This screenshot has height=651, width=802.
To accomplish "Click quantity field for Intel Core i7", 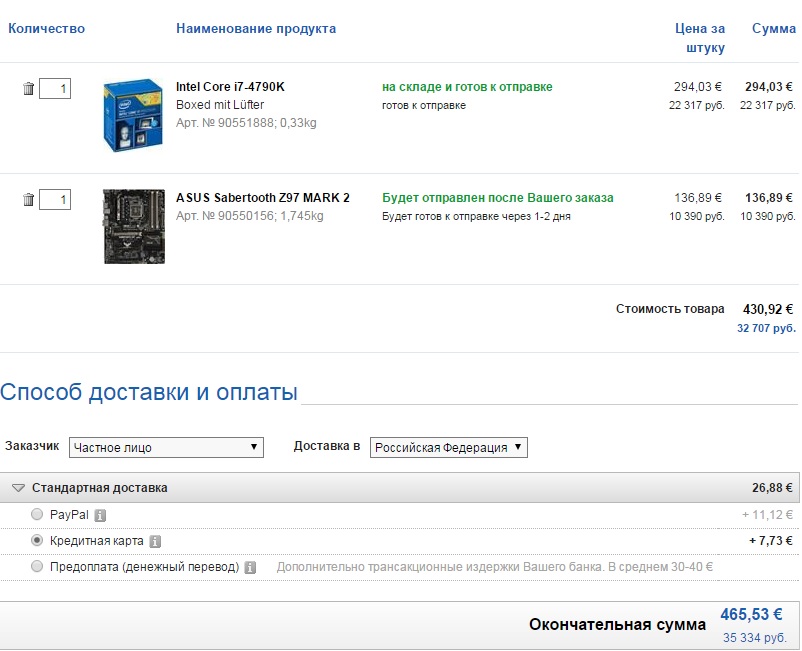I will (55, 88).
